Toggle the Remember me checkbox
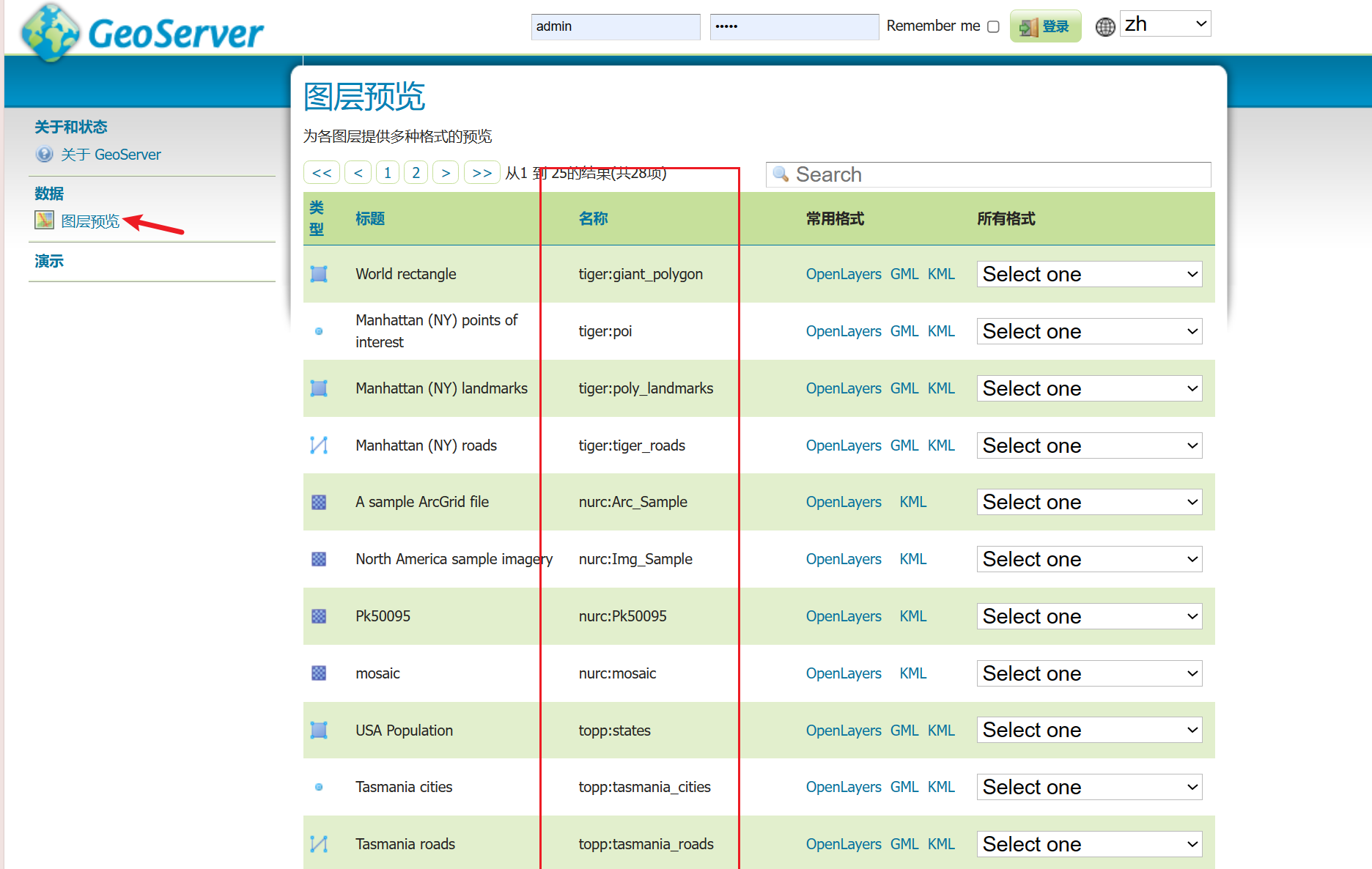Screen dimensions: 1372x869 click(993, 27)
